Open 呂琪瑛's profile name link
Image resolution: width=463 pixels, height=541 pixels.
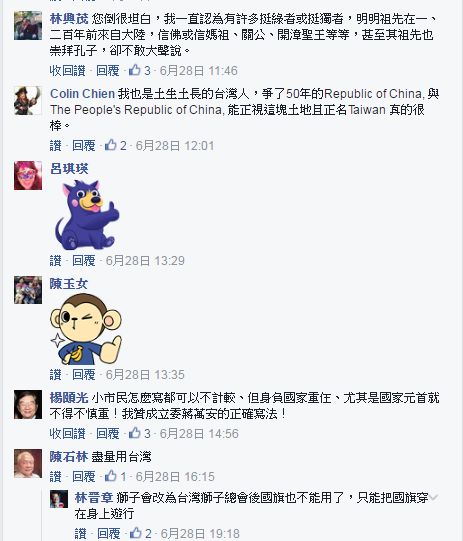(69, 169)
